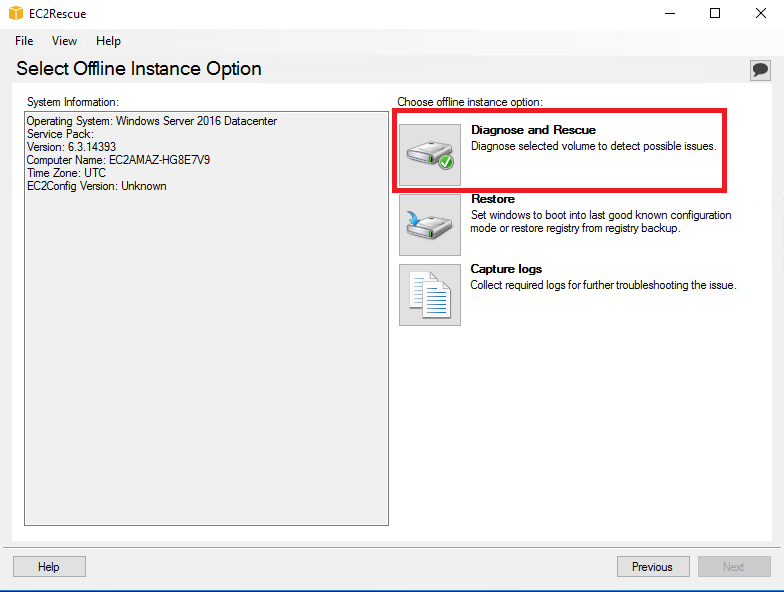Click the Select Offline Instance Option heading
This screenshot has height=592, width=784.
[138, 68]
